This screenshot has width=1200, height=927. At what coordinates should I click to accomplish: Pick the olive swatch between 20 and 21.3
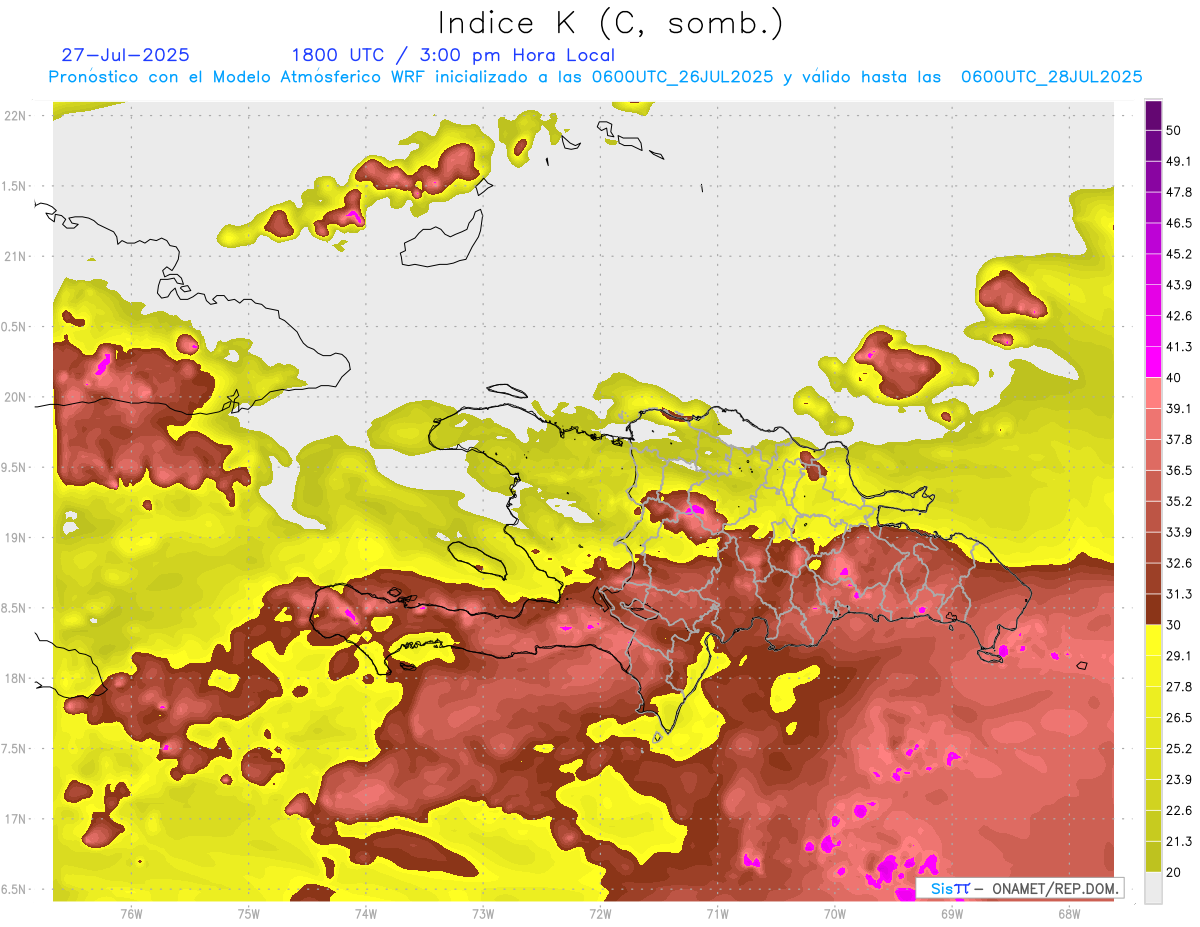point(1153,856)
